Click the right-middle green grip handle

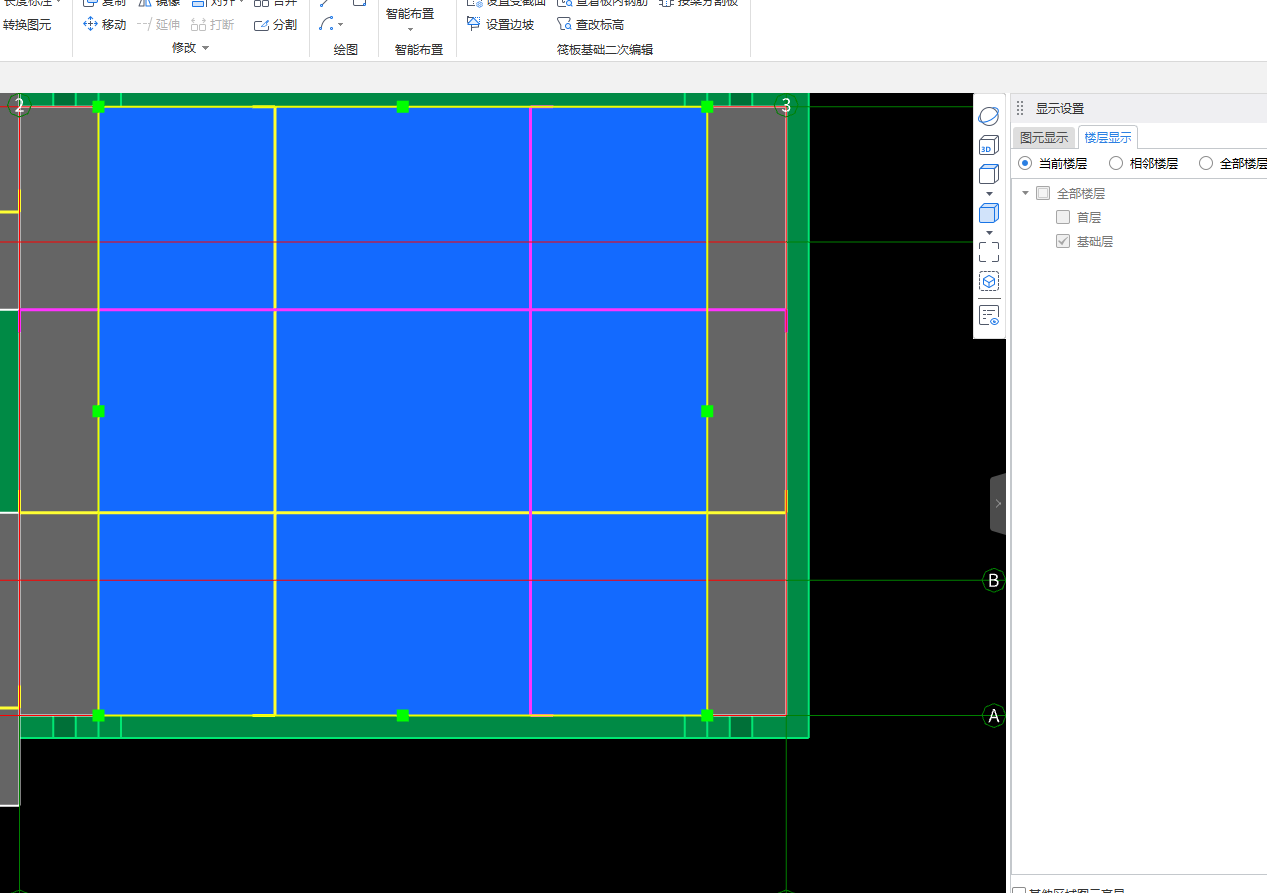707,411
